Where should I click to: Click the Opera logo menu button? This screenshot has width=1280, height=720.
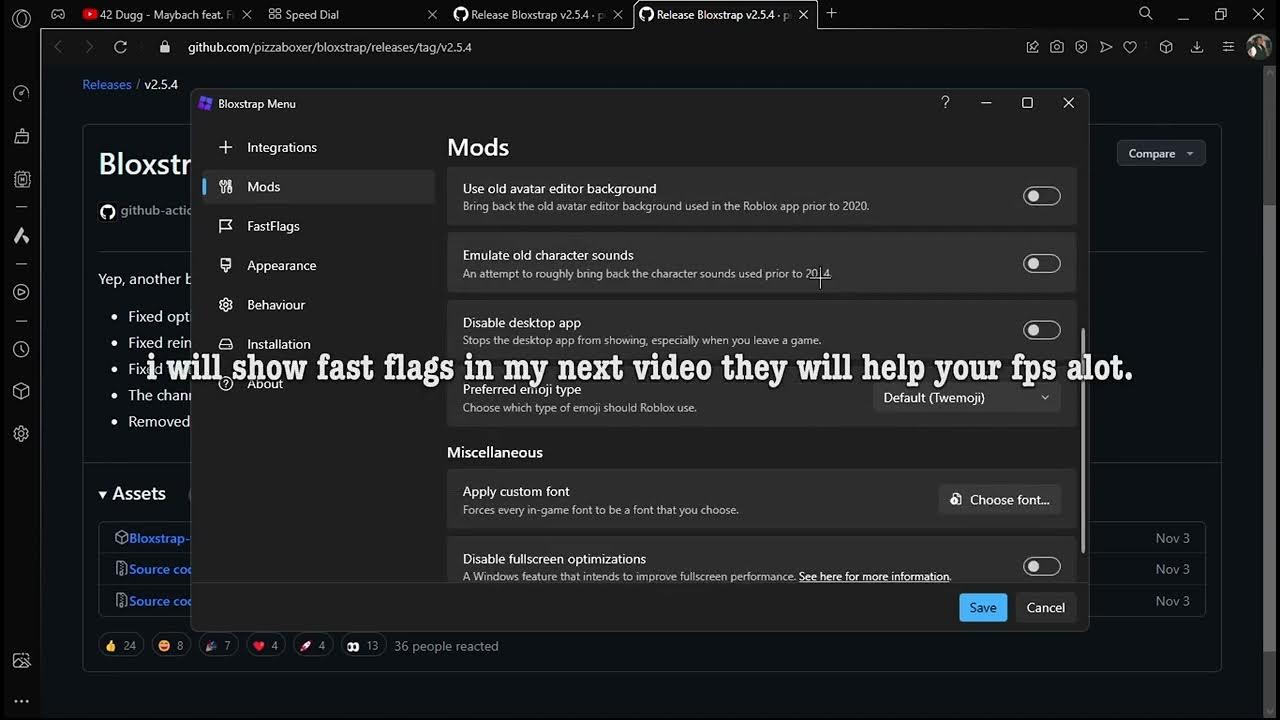[x=21, y=16]
